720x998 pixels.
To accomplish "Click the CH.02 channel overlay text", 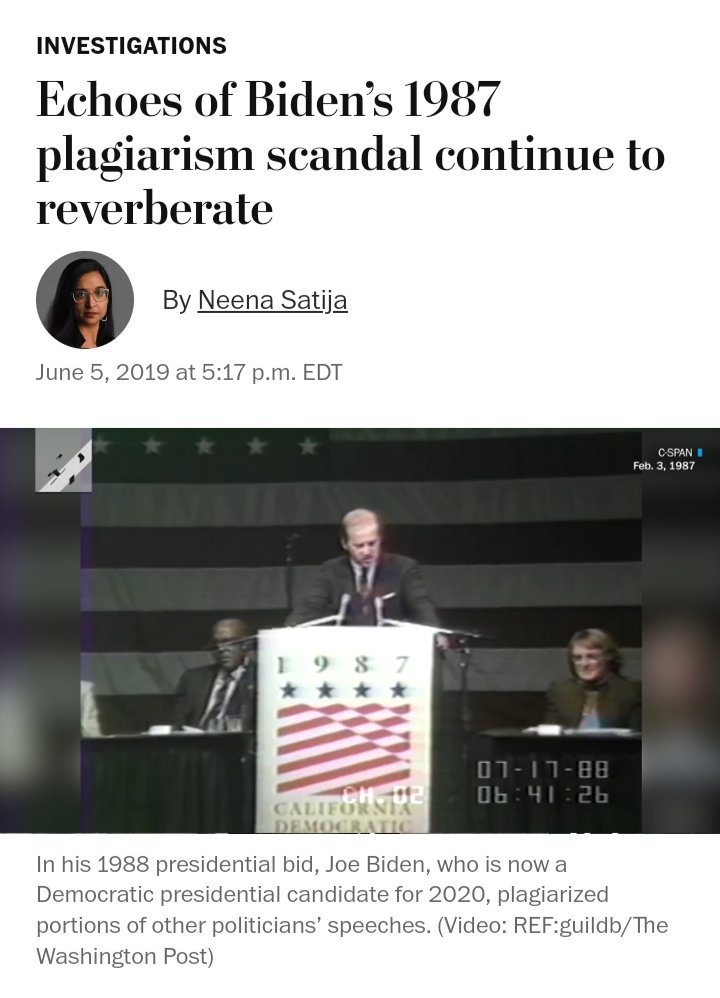I will [x=382, y=794].
